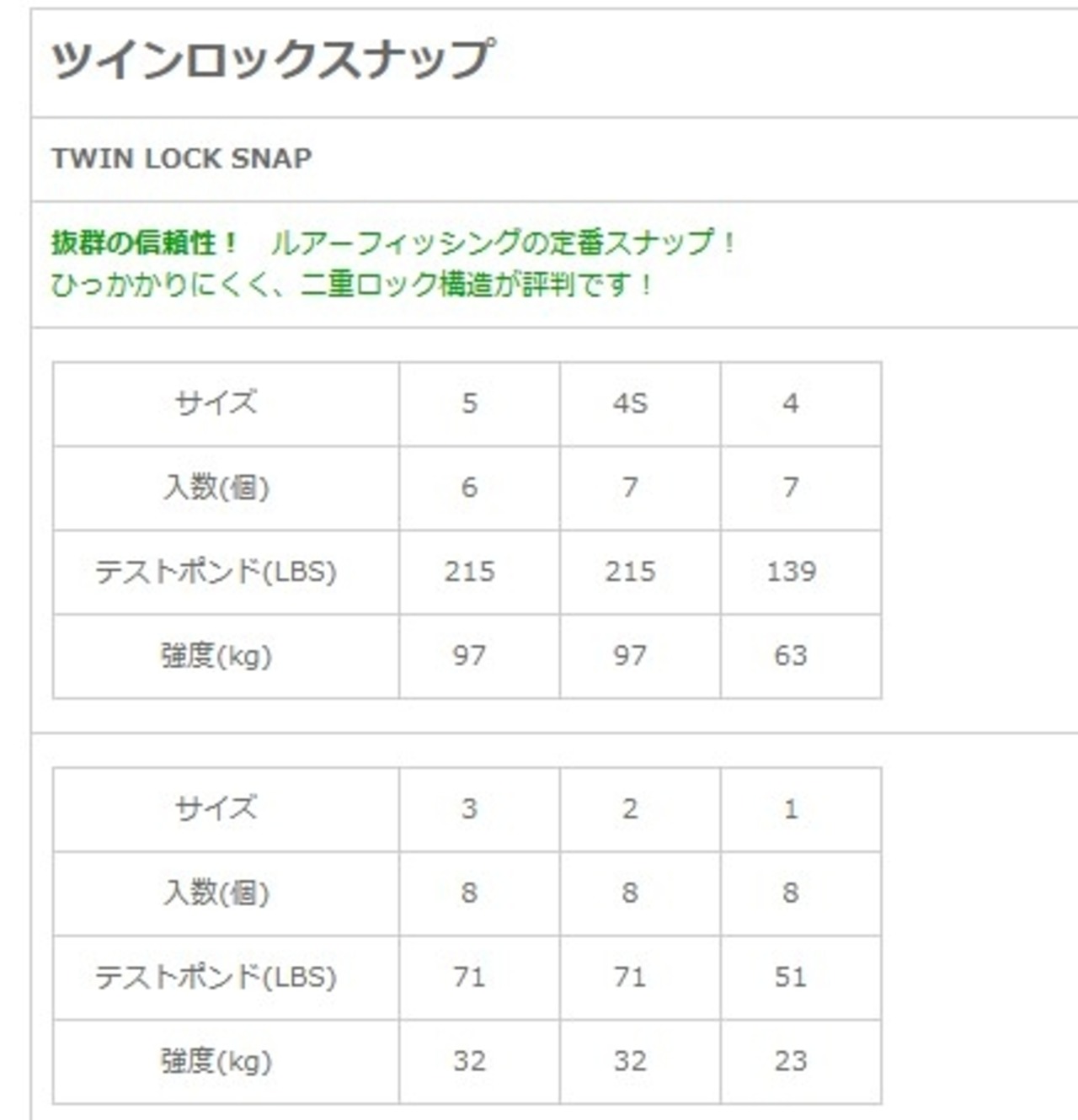The image size is (1078, 1120).
Task: Click the 71 value under size 3
Action: 469,977
